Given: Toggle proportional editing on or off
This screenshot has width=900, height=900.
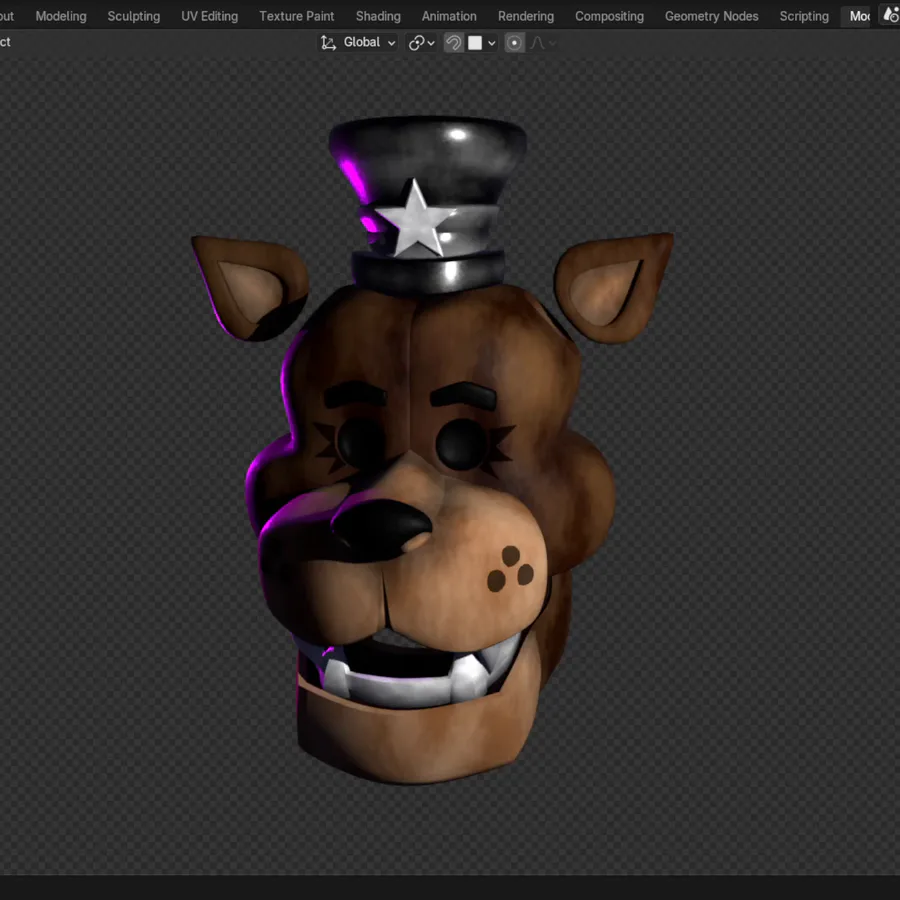Looking at the screenshot, I should (x=514, y=42).
